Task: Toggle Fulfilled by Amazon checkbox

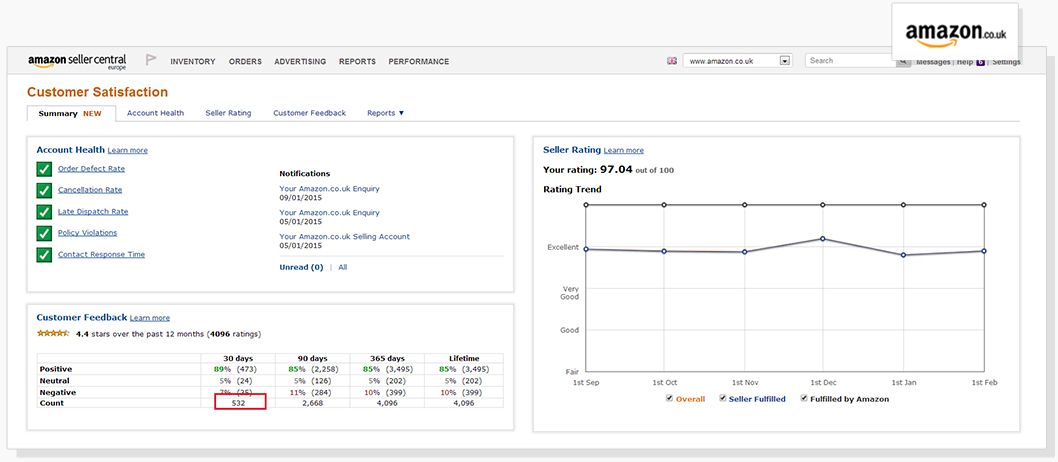Action: pos(803,399)
